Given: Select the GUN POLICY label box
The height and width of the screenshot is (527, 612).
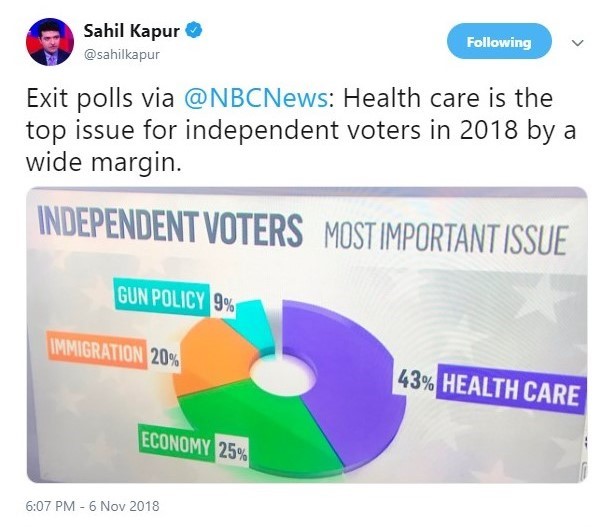Looking at the screenshot, I should coord(161,296).
